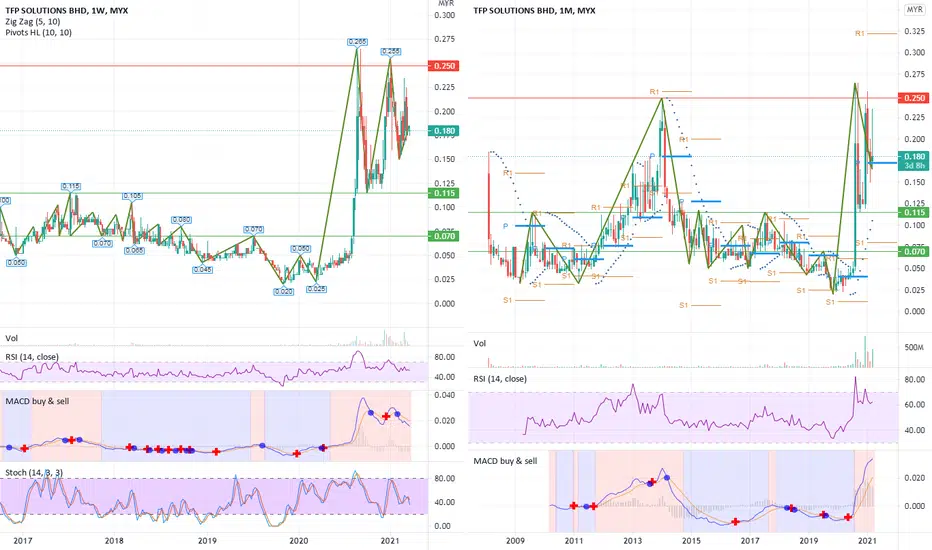Select the Vol label on the weekly chart
This screenshot has height=550, width=932.
[x=11, y=338]
